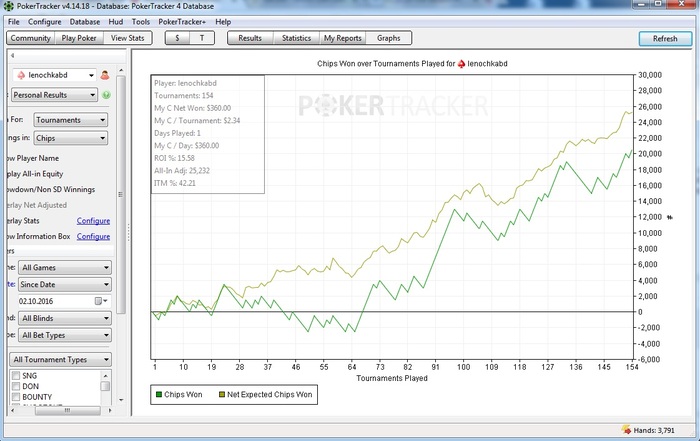Enable the BOUNTY checkbox

(16, 397)
